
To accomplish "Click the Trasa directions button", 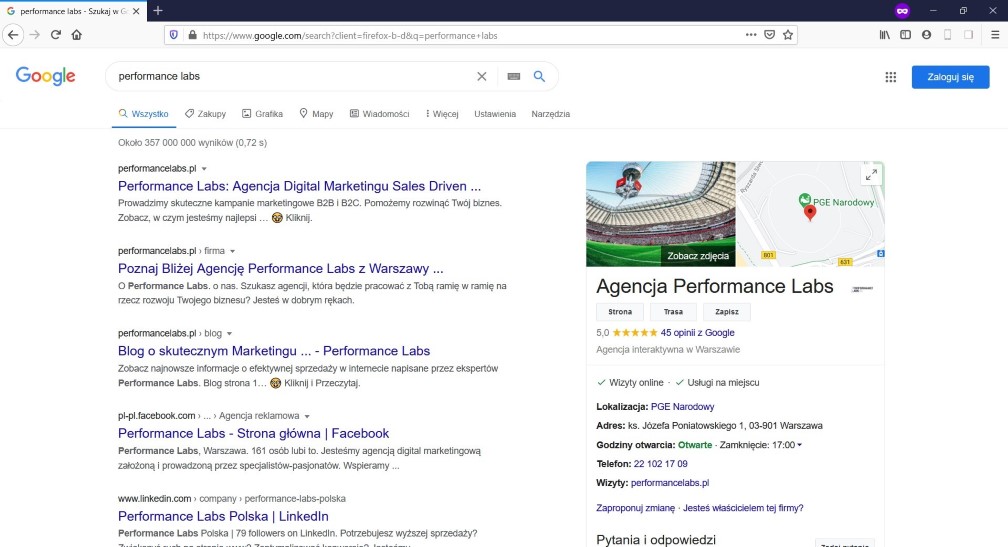I will click(x=673, y=312).
